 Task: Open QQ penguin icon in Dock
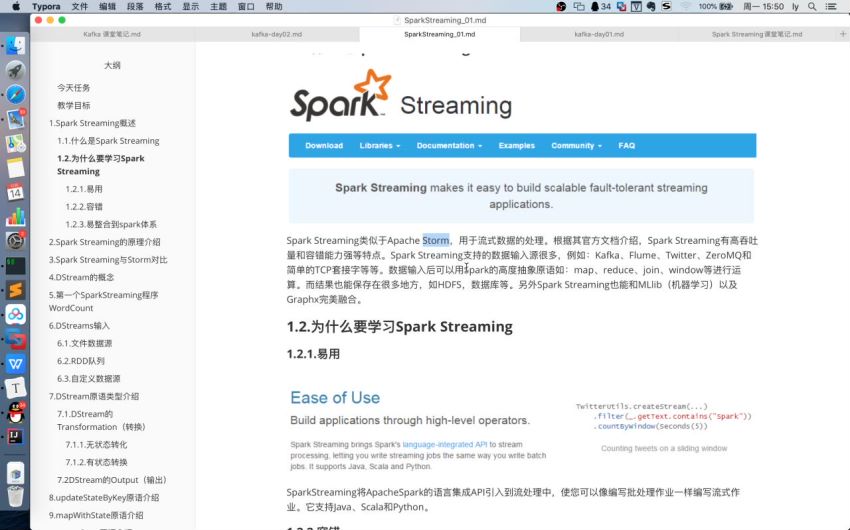(15, 413)
